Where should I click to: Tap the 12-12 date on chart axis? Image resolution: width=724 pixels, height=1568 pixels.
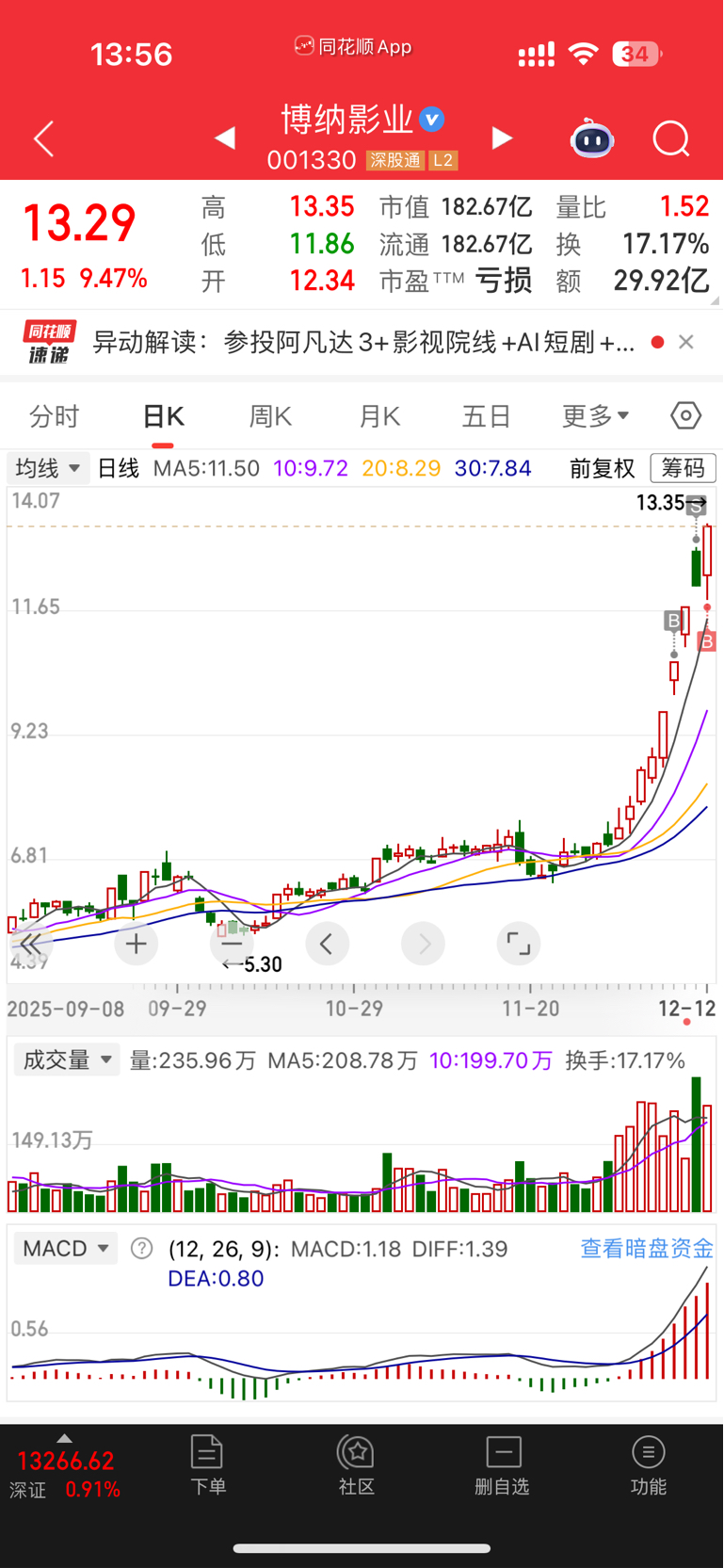click(687, 1009)
